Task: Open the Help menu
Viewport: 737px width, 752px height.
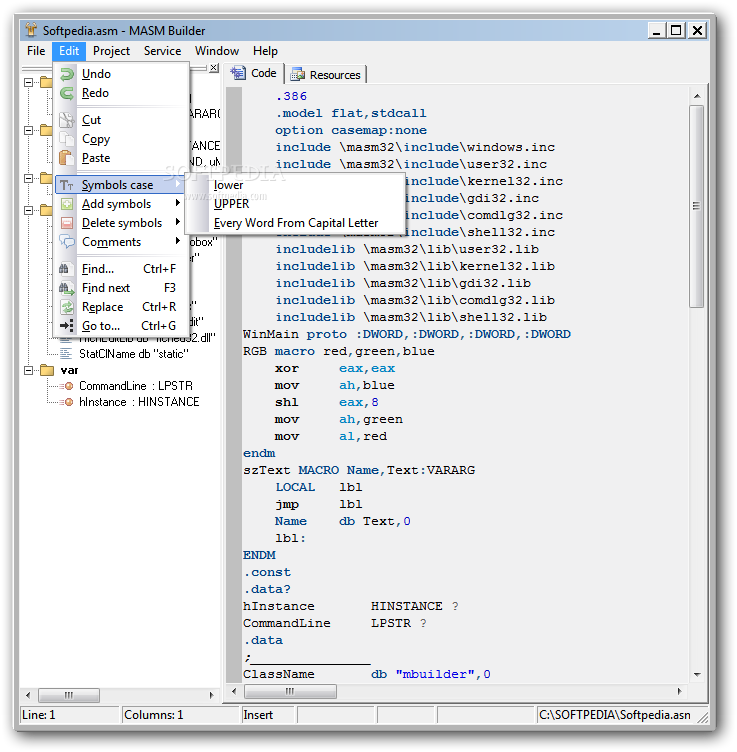Action: tap(265, 51)
